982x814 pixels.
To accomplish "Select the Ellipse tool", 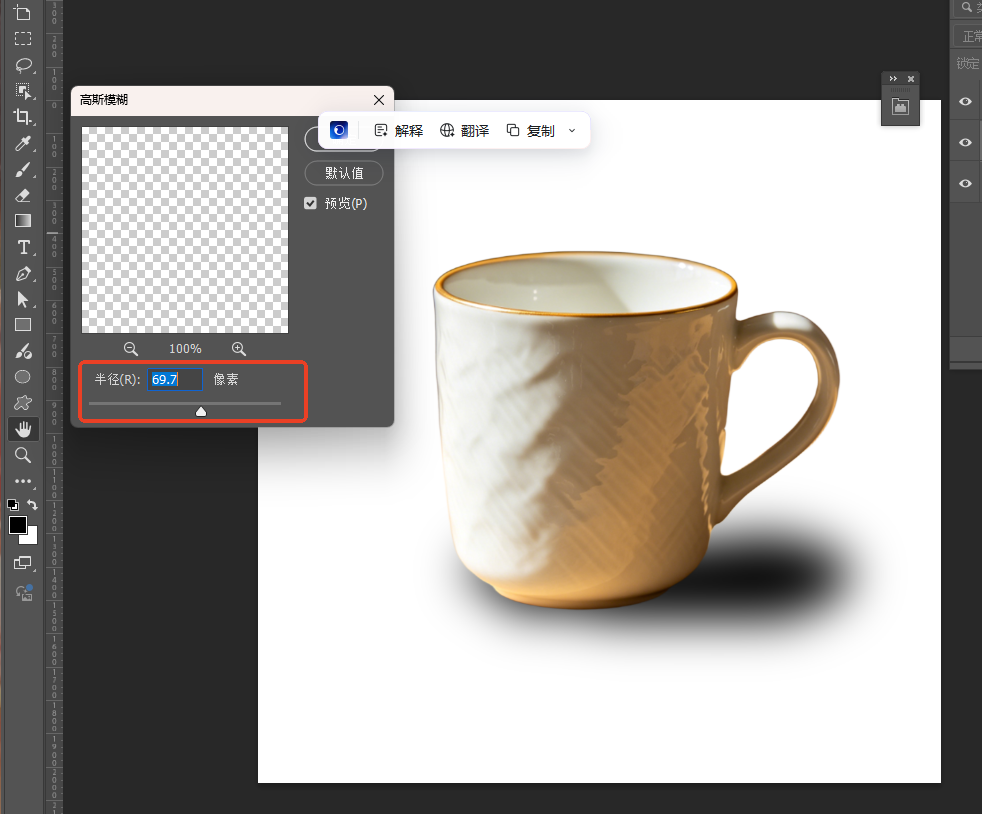I will (23, 377).
